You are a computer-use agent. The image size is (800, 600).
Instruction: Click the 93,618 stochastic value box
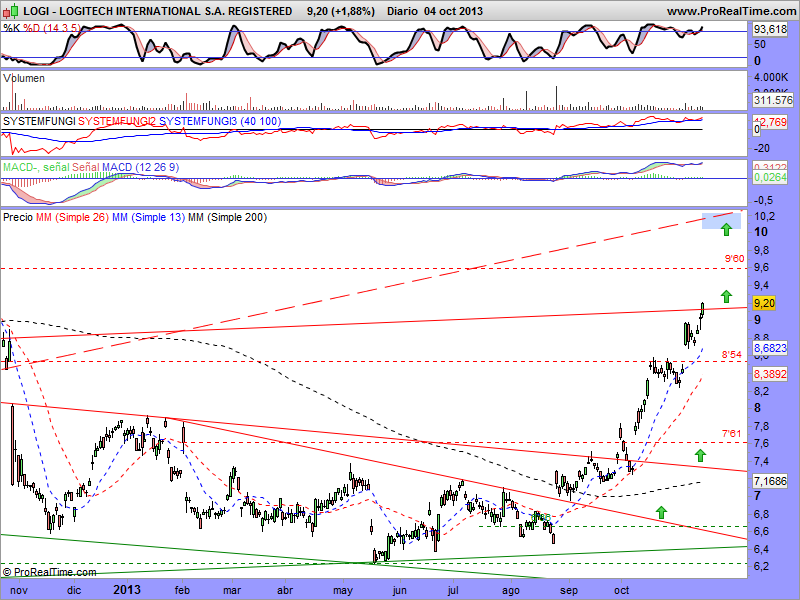[770, 30]
